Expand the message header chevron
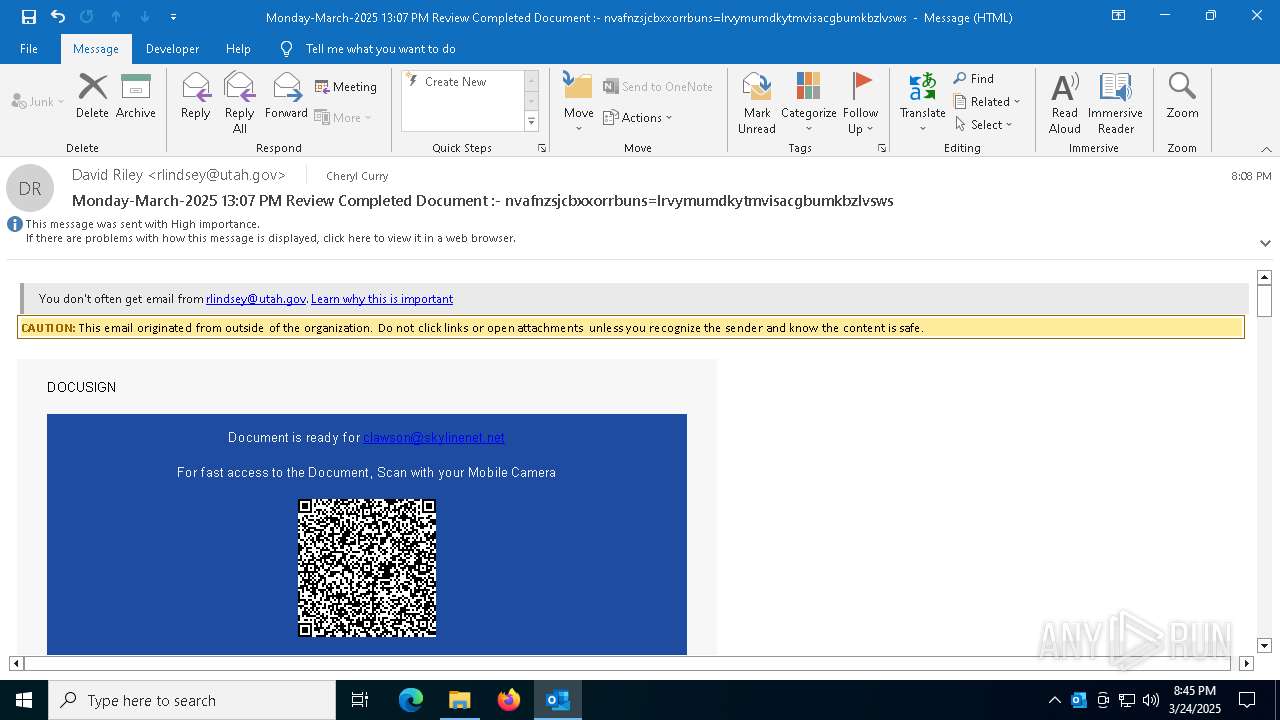The width and height of the screenshot is (1280, 720). [1265, 243]
